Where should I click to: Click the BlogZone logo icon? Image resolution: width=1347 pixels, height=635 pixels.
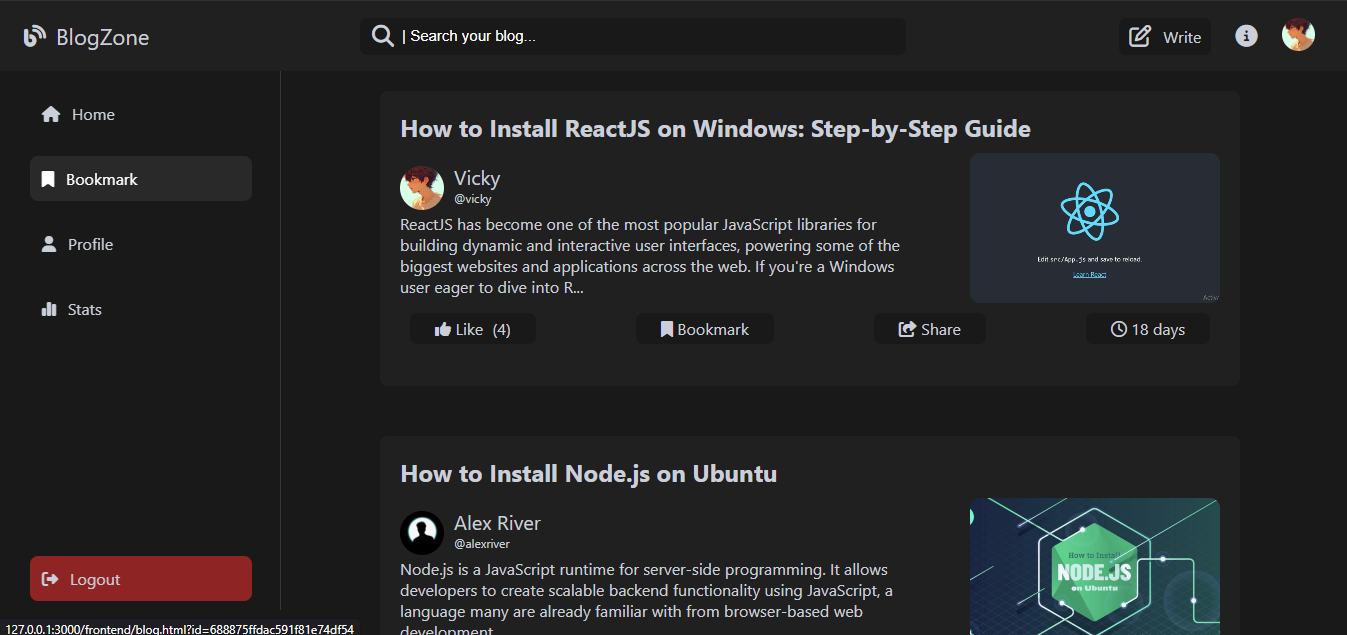point(35,36)
